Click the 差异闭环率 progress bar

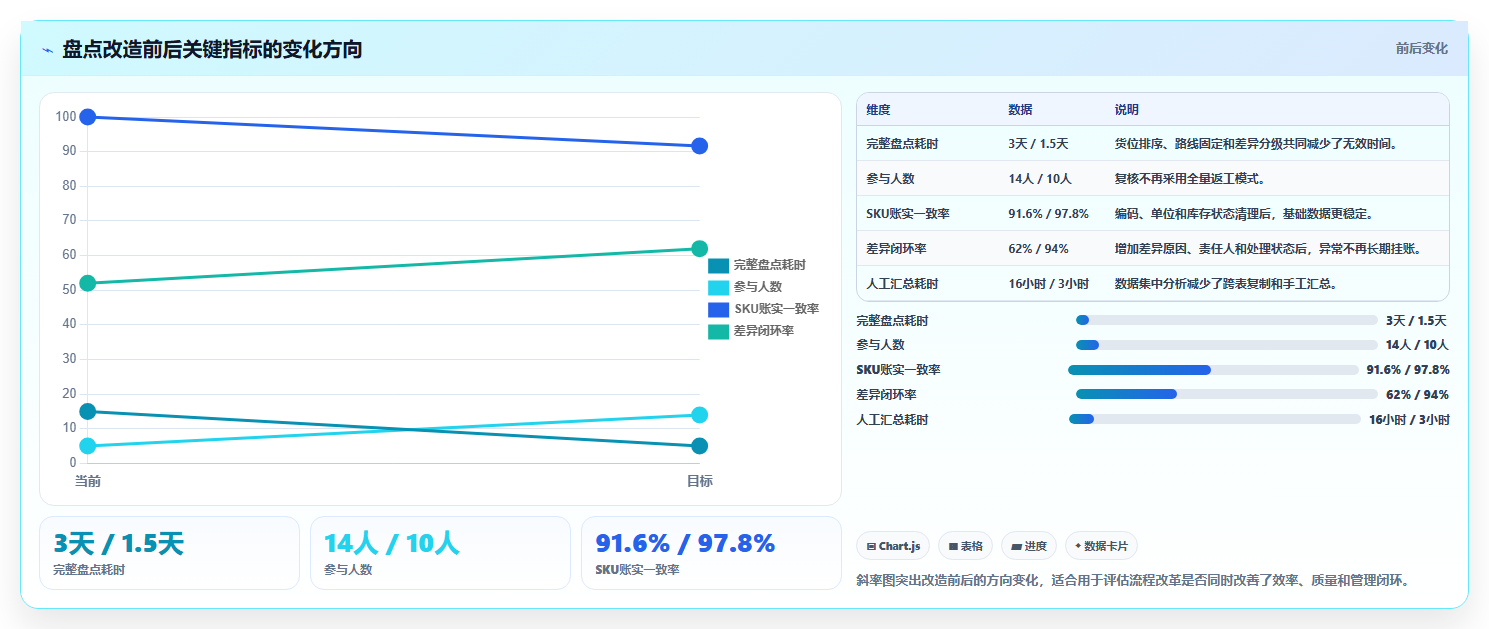pos(1227,394)
